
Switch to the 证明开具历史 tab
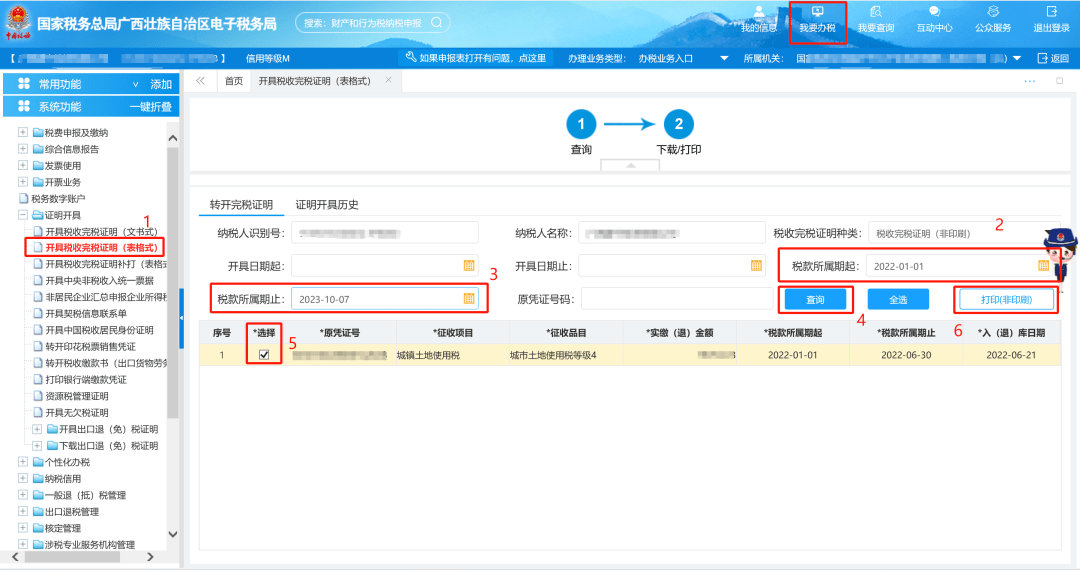(x=327, y=205)
